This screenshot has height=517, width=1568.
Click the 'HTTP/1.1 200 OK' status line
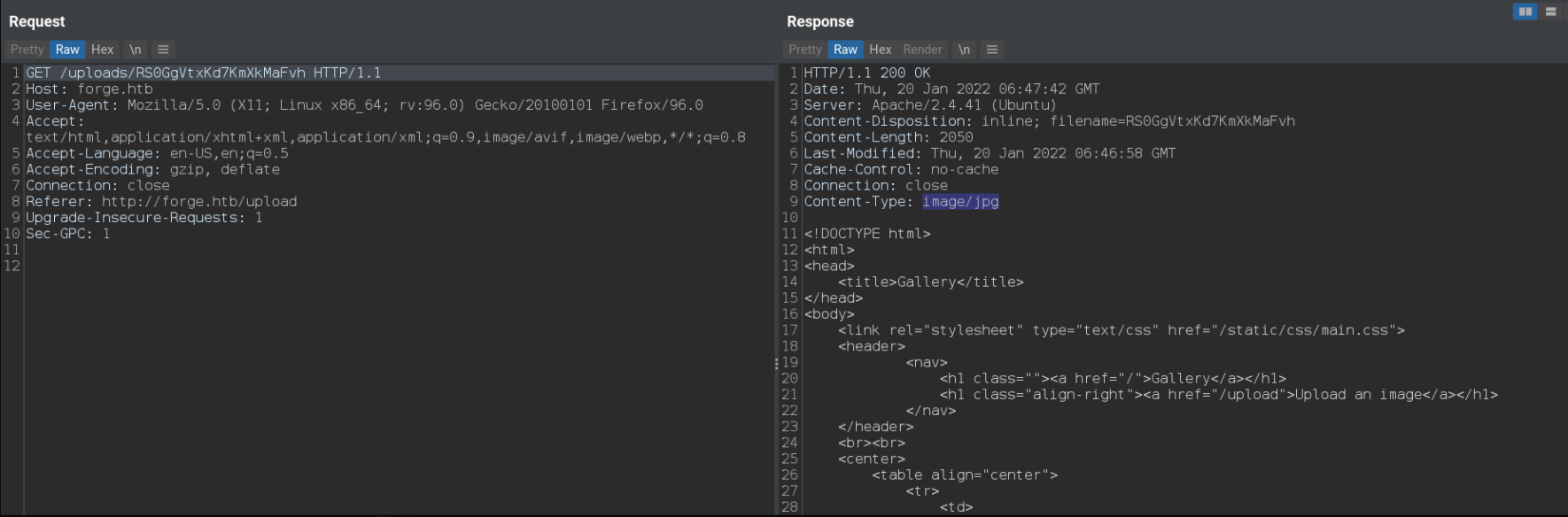click(x=867, y=73)
